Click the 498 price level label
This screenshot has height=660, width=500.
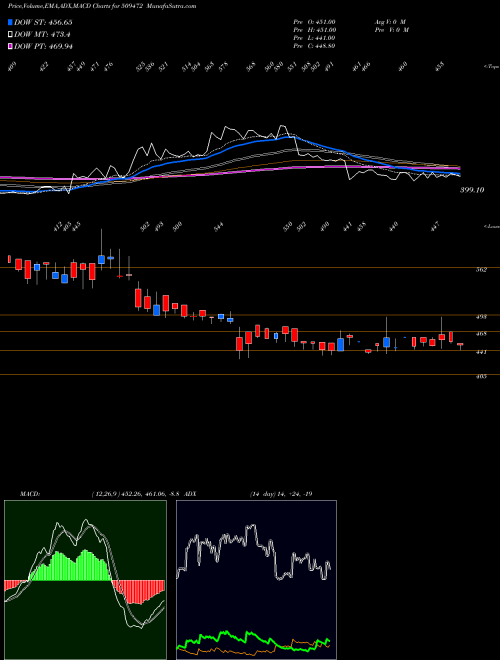[x=482, y=317]
